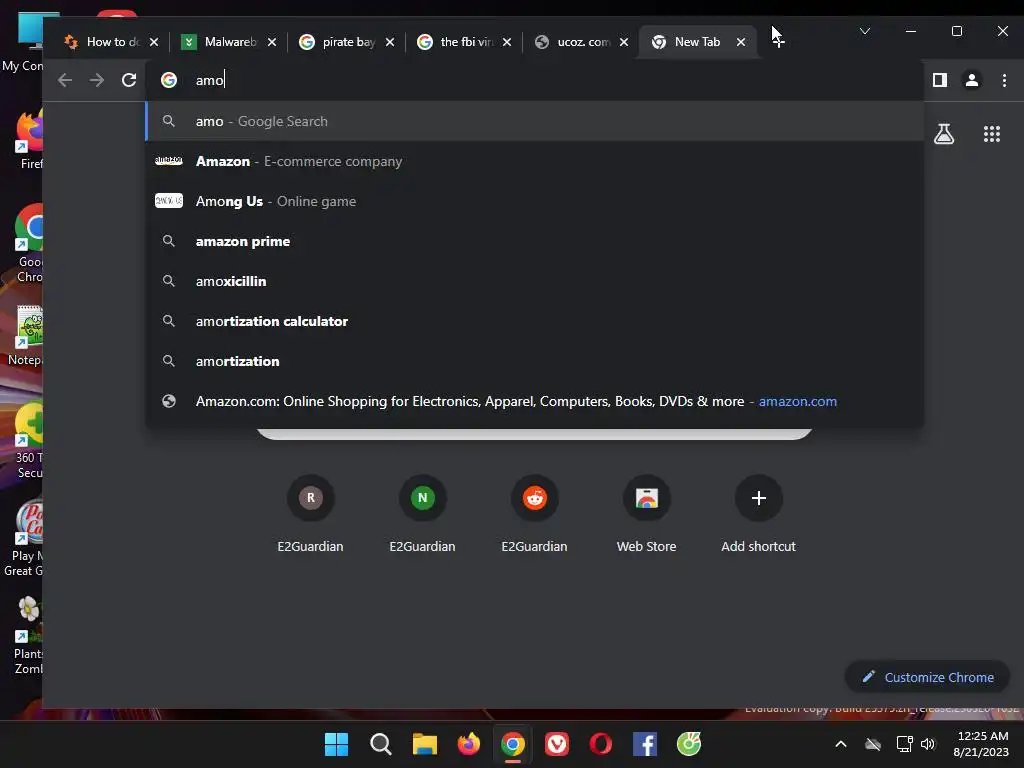Image resolution: width=1024 pixels, height=768 pixels.
Task: Open Chrome's three-dot menu
Action: (1004, 80)
